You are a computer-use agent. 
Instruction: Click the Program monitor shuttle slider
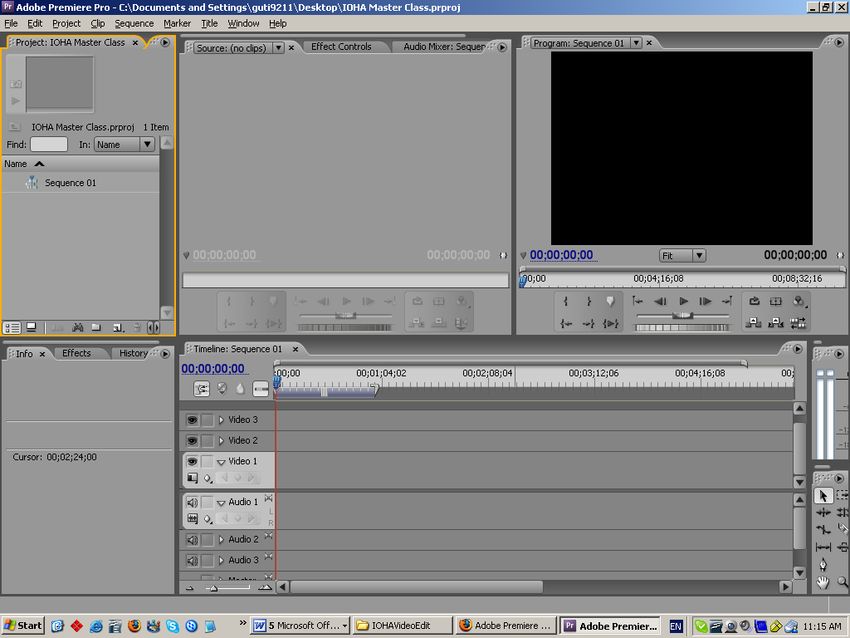[x=682, y=315]
